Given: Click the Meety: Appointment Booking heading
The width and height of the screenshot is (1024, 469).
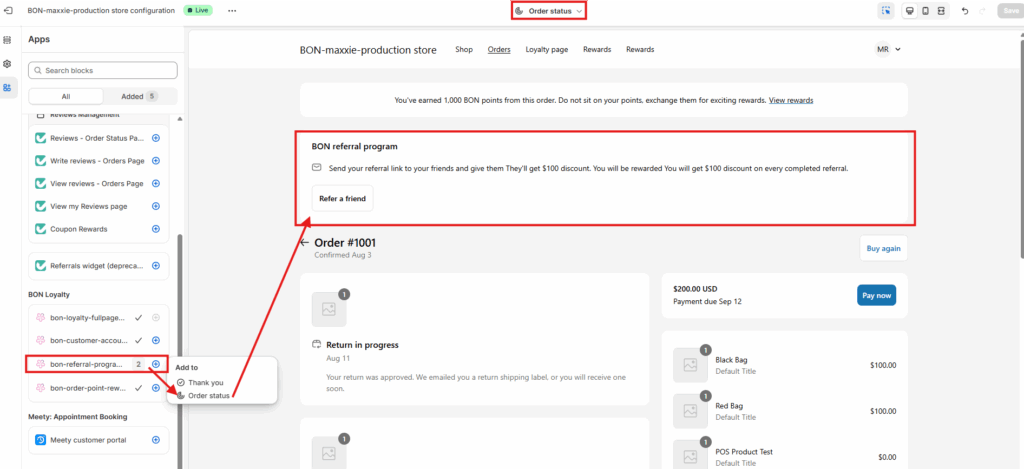Looking at the screenshot, I should [78, 417].
